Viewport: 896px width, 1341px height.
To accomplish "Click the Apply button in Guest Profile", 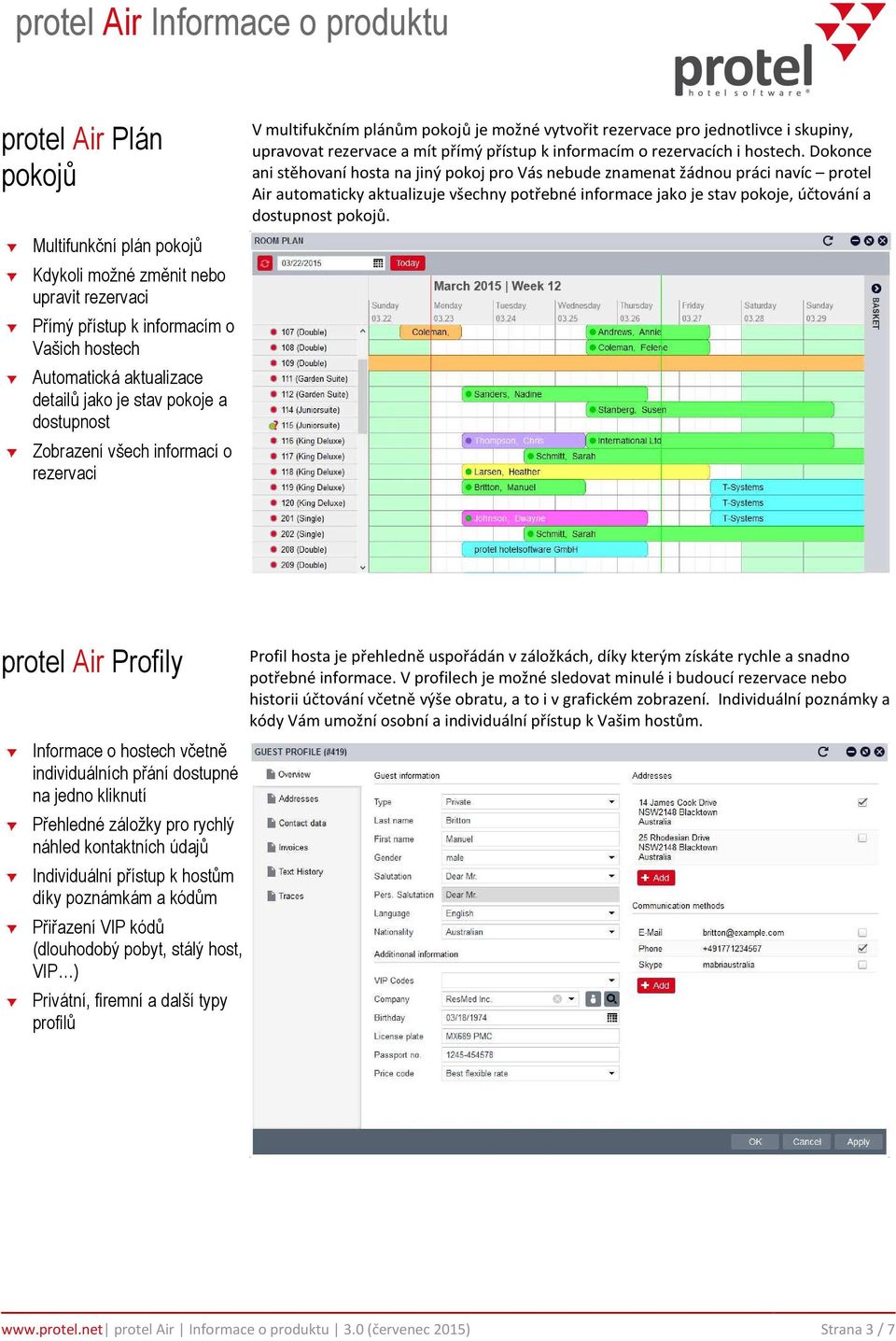I will coord(859,1142).
